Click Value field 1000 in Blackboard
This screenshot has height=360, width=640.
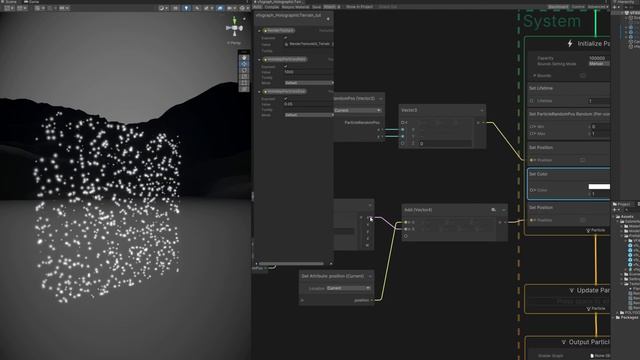point(309,72)
